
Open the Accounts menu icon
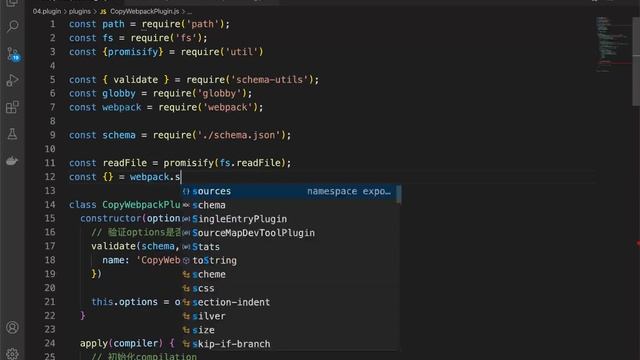[x=13, y=327]
